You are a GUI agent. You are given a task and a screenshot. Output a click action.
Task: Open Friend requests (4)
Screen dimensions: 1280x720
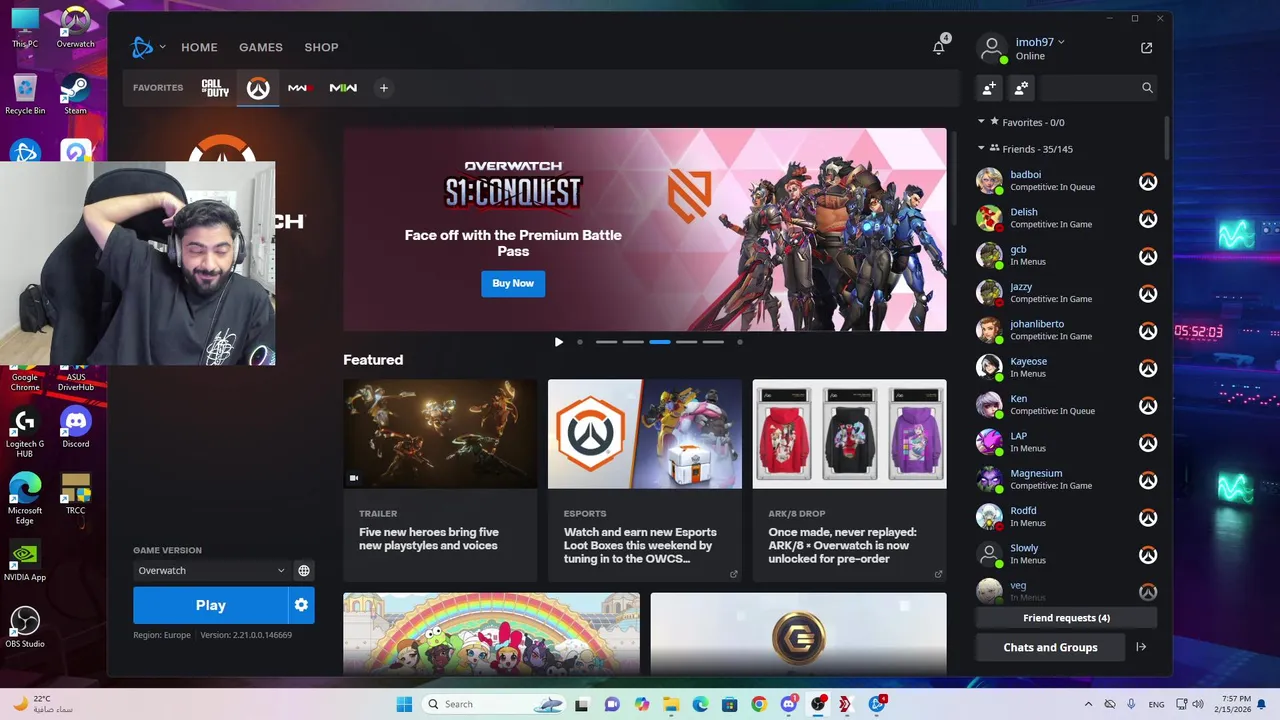click(x=1066, y=618)
